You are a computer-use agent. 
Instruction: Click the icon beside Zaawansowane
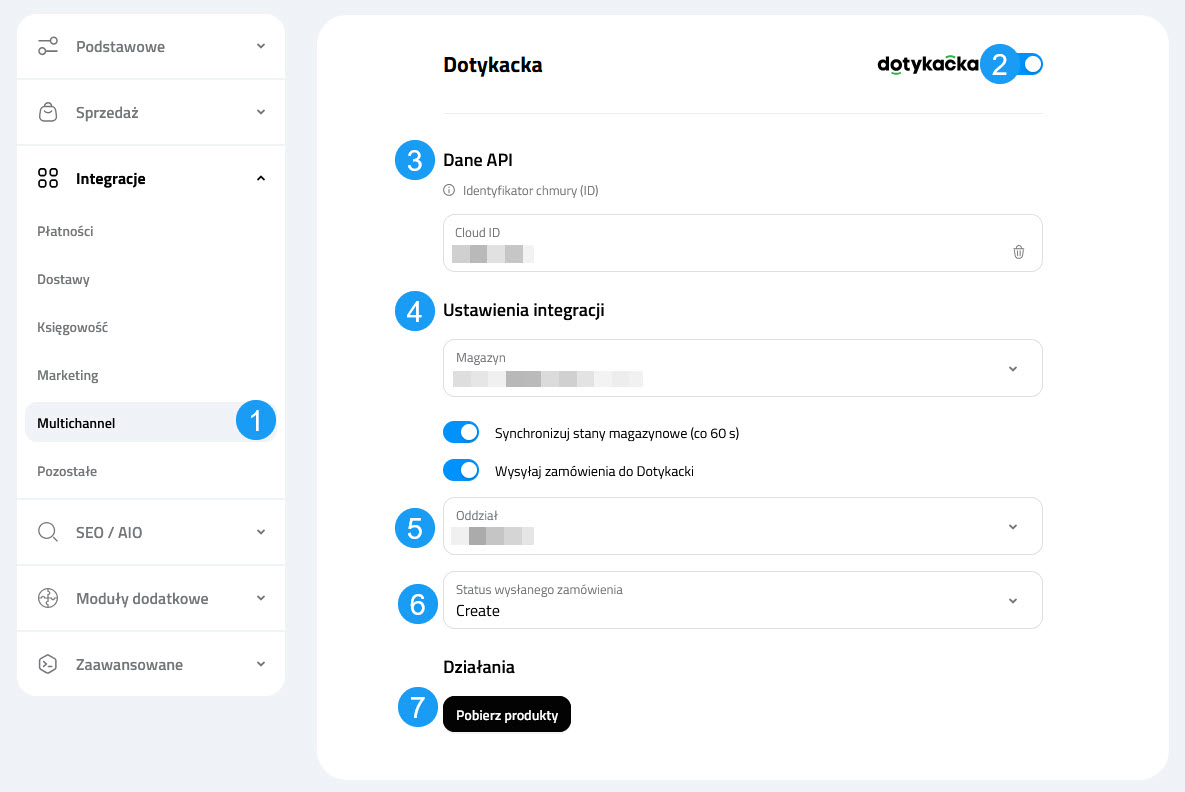pos(47,663)
